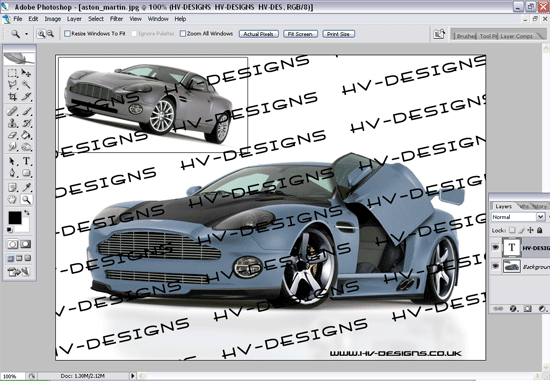Open the Zoom tool preset picker arrow
This screenshot has height=381, width=550.
coord(26,34)
